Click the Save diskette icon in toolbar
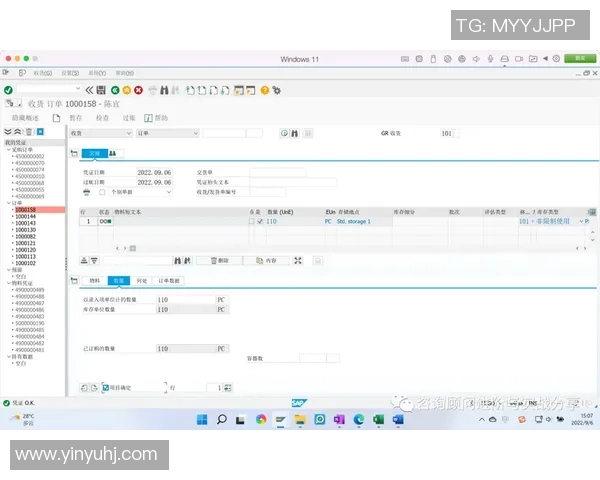600x480 pixels. click(101, 90)
